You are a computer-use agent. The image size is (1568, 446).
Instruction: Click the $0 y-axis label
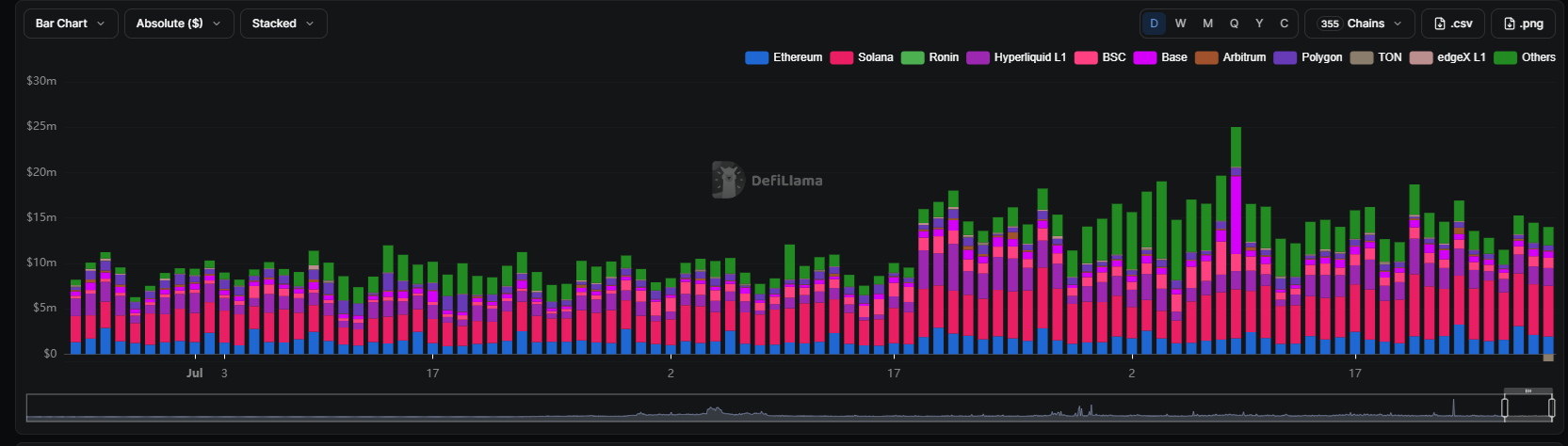click(x=50, y=354)
